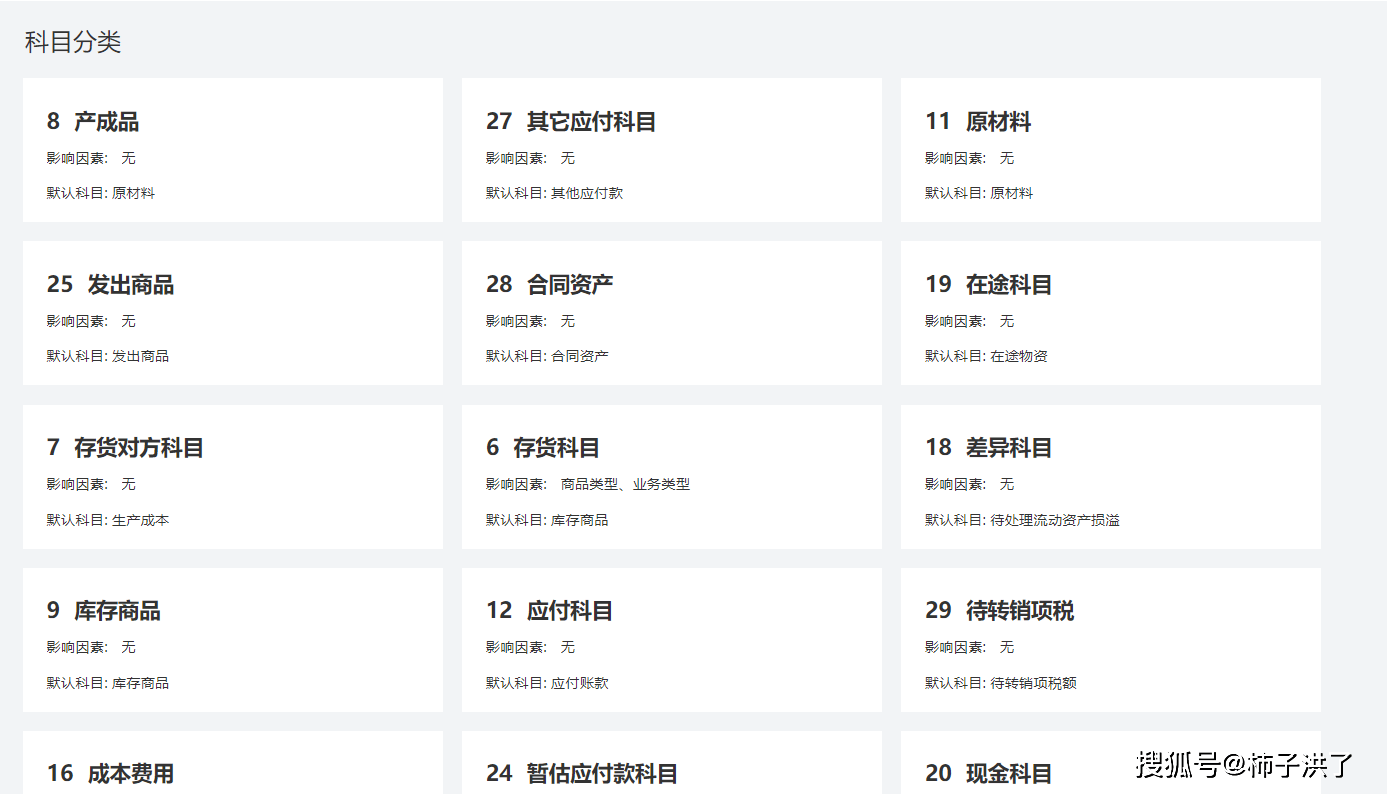Click the 存货科目 card title
Screen dimensions: 1387x794
pos(556,448)
